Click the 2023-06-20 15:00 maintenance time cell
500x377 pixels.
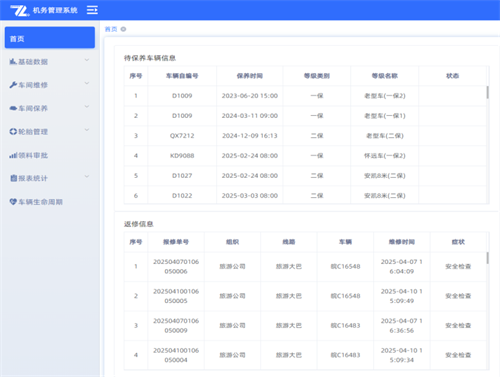(250, 96)
